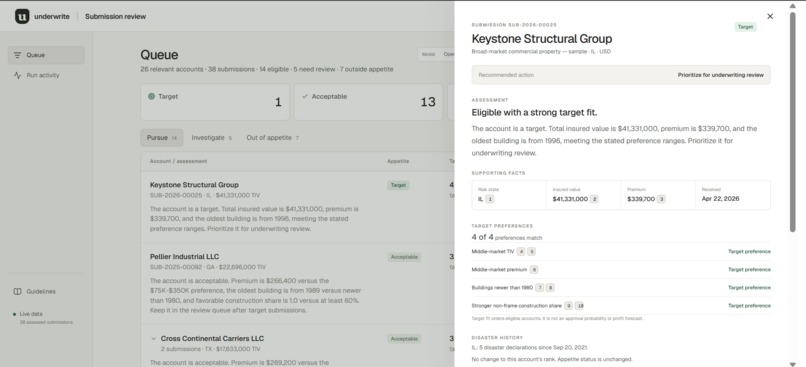Switch to the Pursue tab
Screen dimensions: 806x367
[162, 138]
